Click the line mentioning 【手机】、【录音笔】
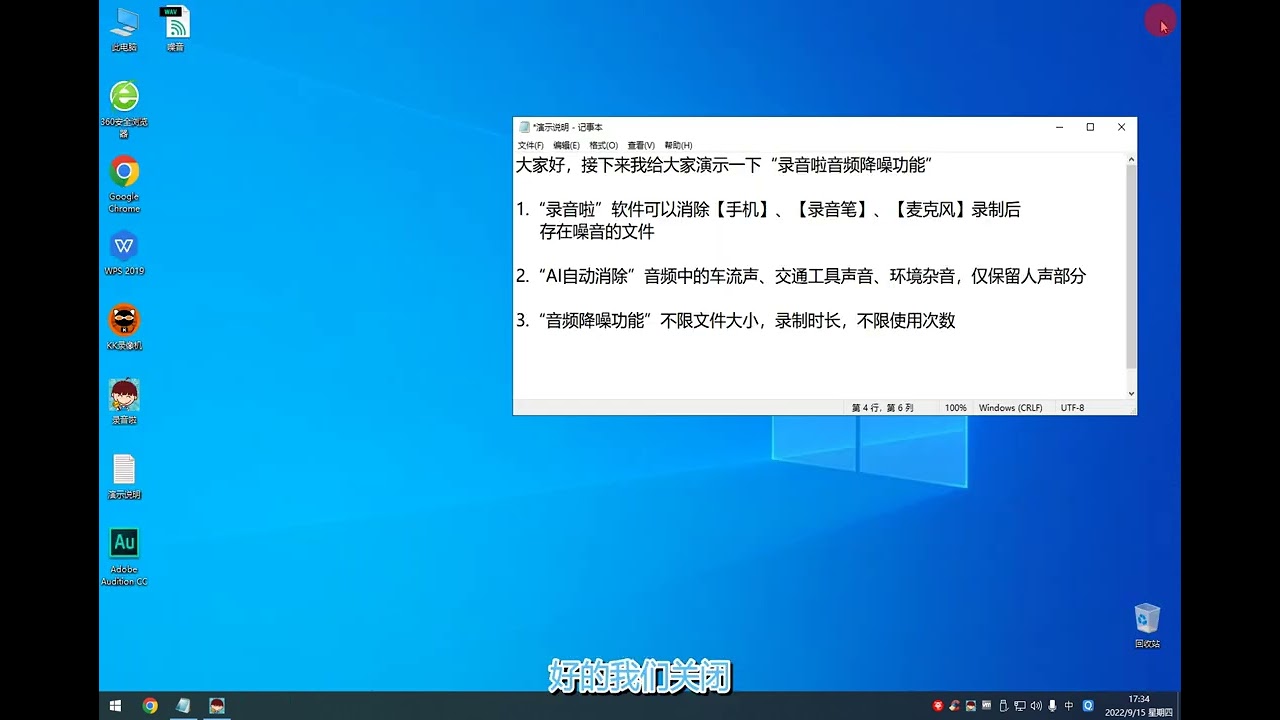Screen dimensions: 1280x720 point(768,210)
